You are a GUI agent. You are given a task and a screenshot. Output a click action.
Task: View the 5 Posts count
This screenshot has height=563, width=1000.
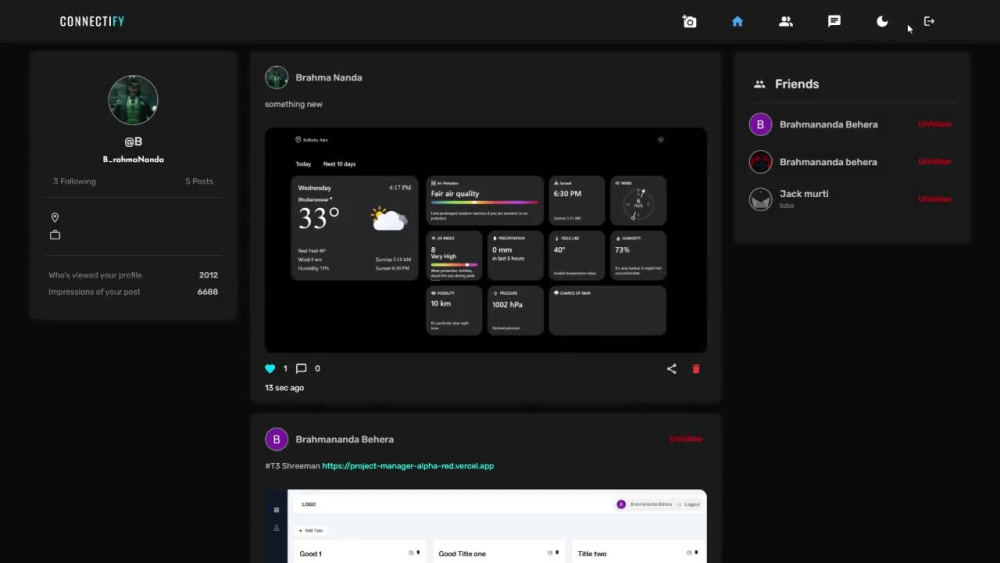pyautogui.click(x=199, y=181)
